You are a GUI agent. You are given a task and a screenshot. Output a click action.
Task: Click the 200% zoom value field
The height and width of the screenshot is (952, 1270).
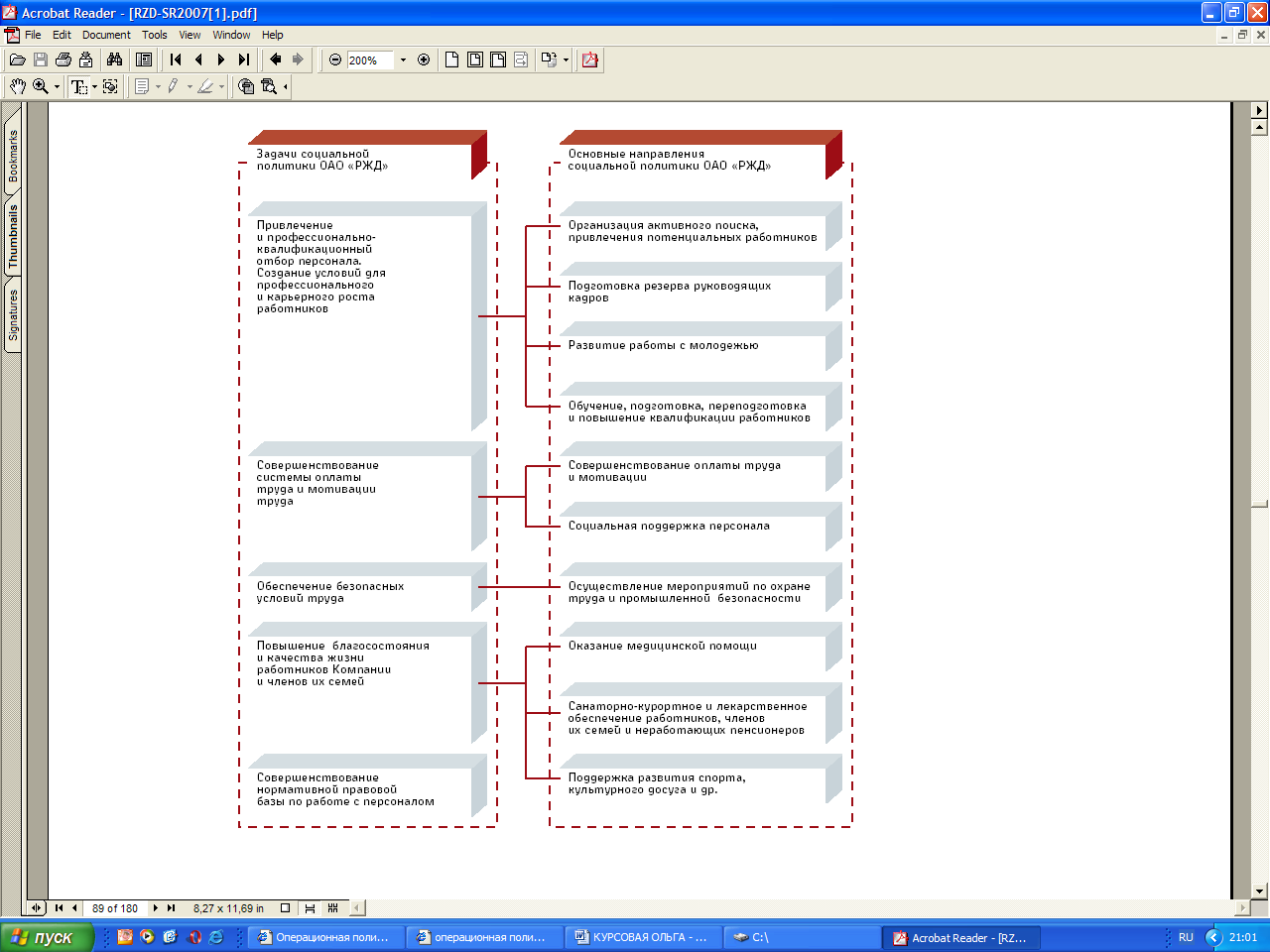[x=370, y=60]
